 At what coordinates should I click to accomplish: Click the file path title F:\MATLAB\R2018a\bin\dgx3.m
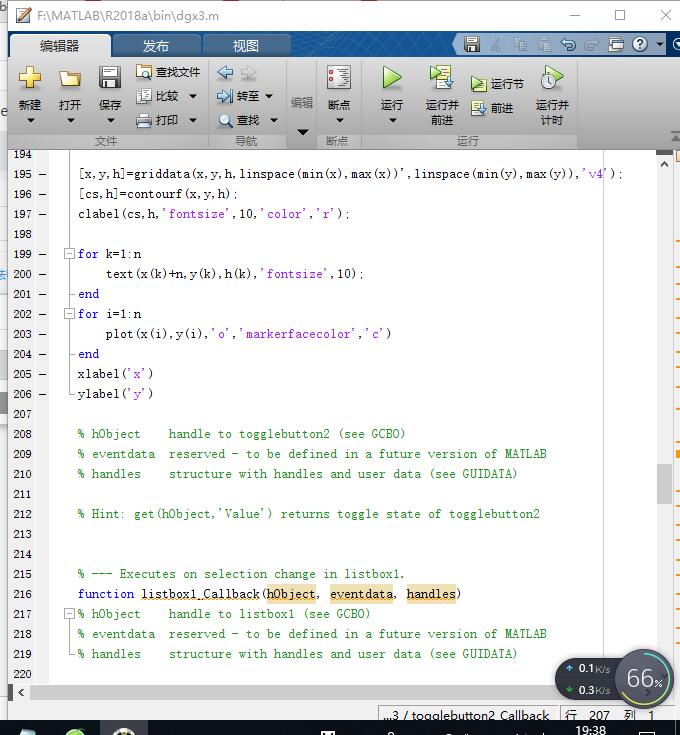tap(127, 16)
